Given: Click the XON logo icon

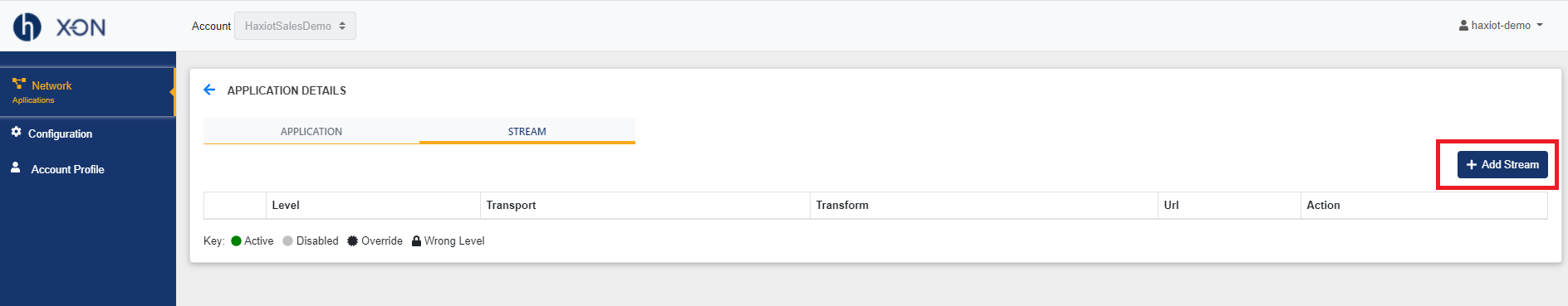Looking at the screenshot, I should pyautogui.click(x=27, y=27).
